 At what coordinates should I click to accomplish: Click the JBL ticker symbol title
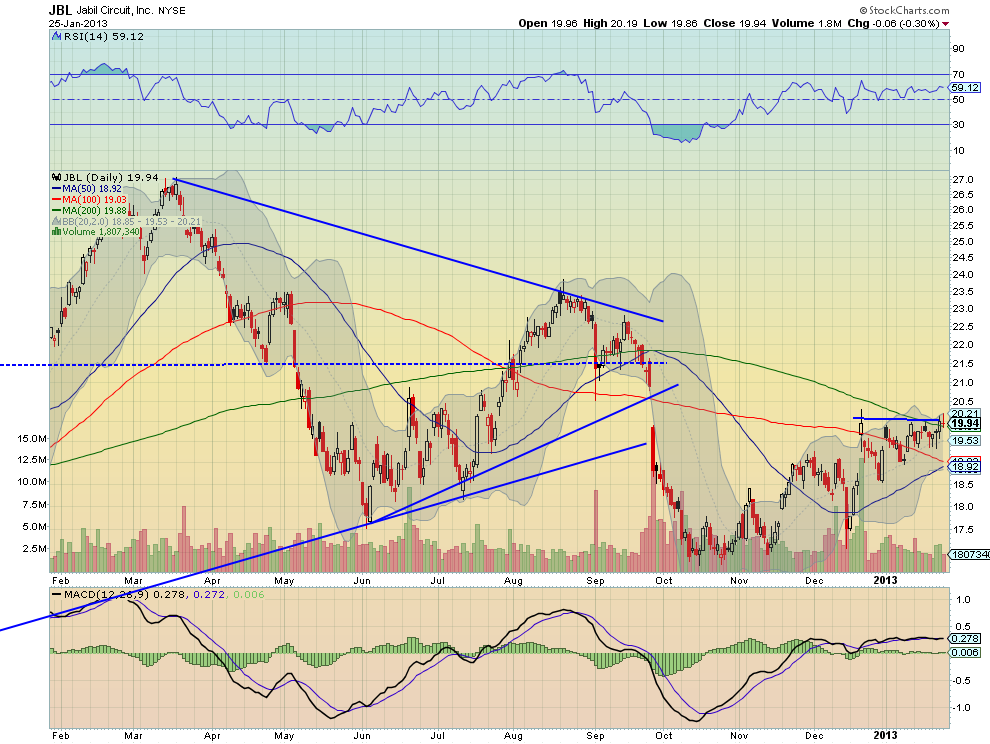(61, 10)
